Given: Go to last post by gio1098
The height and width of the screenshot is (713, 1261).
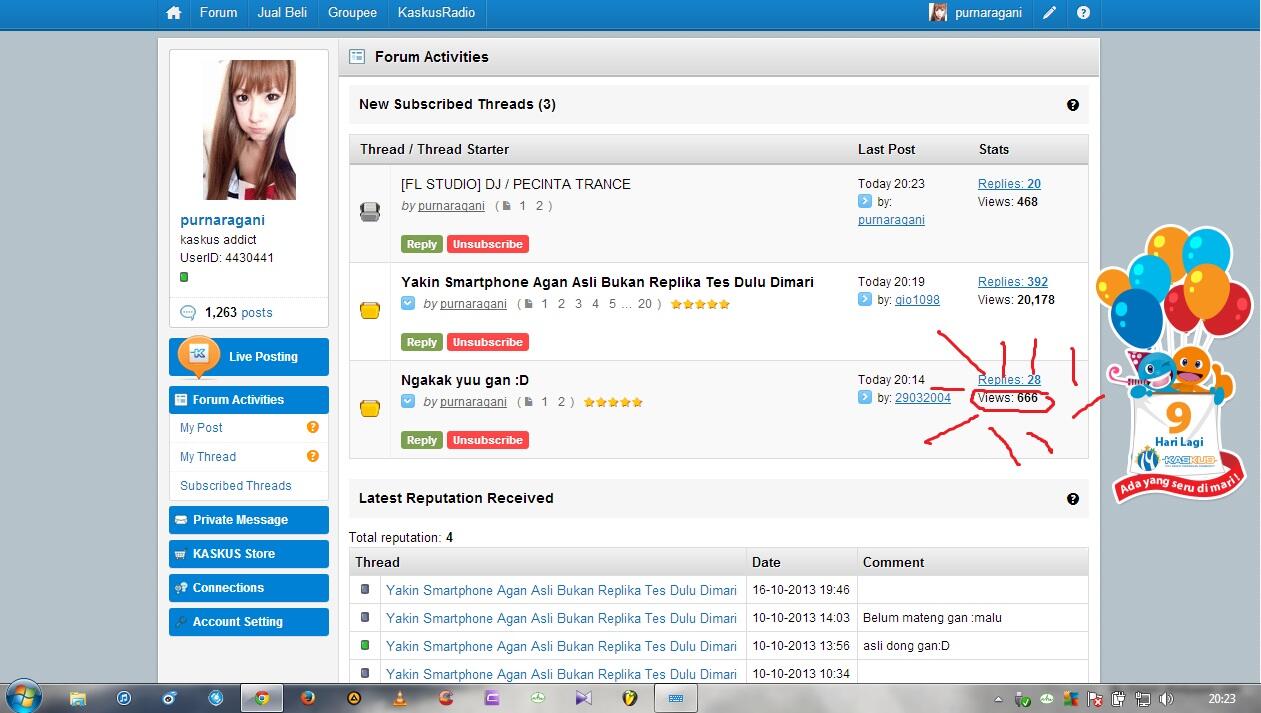Looking at the screenshot, I should [865, 299].
